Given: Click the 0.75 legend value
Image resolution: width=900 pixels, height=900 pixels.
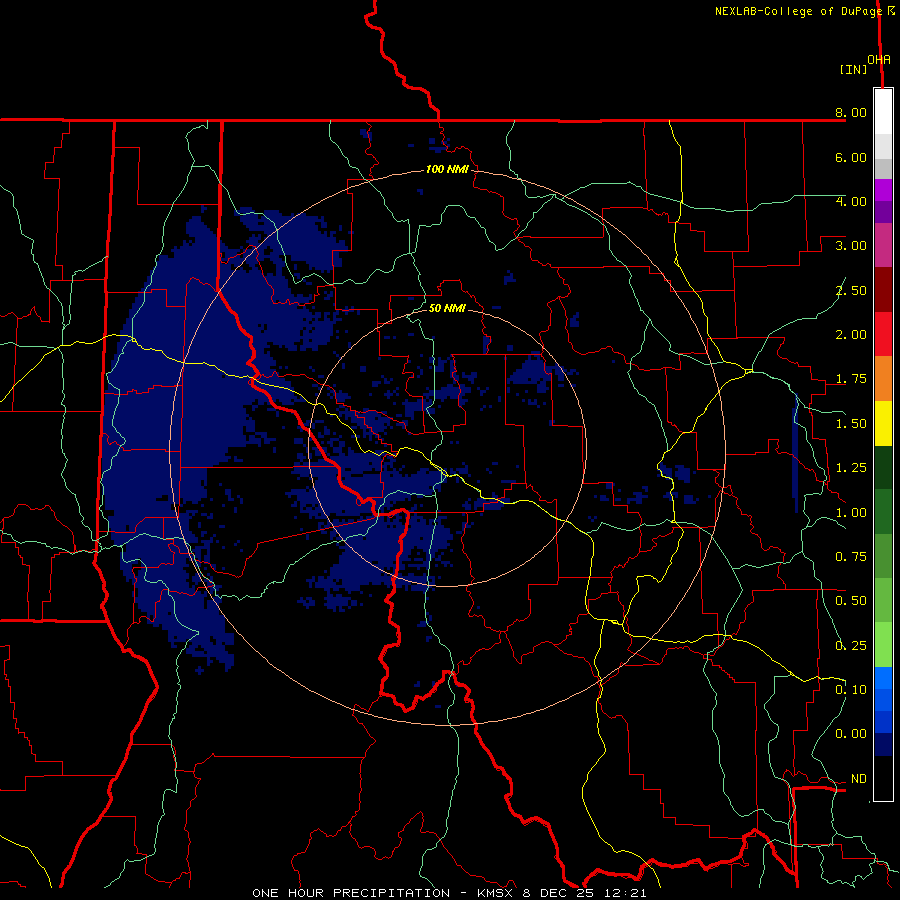Looking at the screenshot, I should (x=851, y=557).
